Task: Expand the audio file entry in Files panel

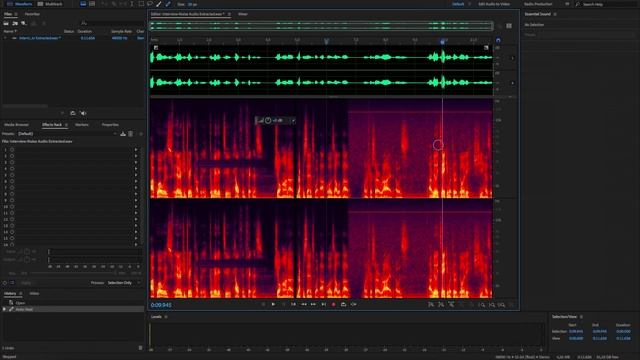Action: click(x=5, y=38)
